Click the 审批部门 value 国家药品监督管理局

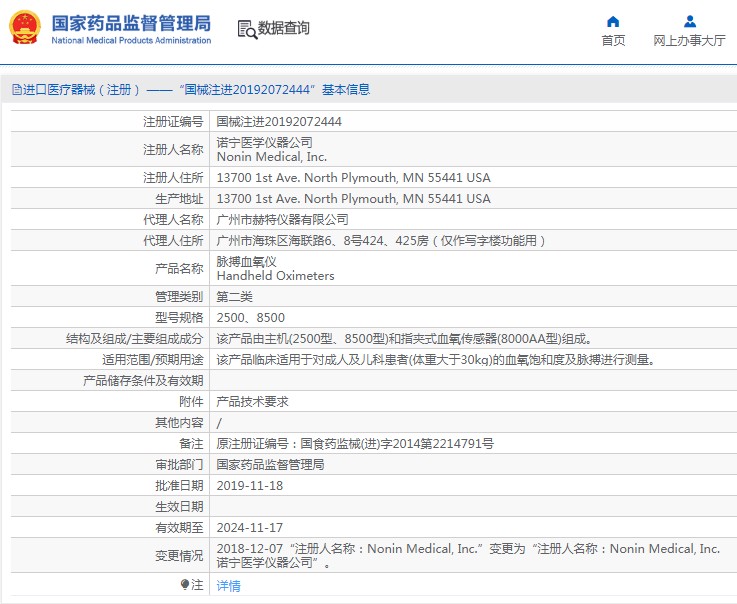270,464
